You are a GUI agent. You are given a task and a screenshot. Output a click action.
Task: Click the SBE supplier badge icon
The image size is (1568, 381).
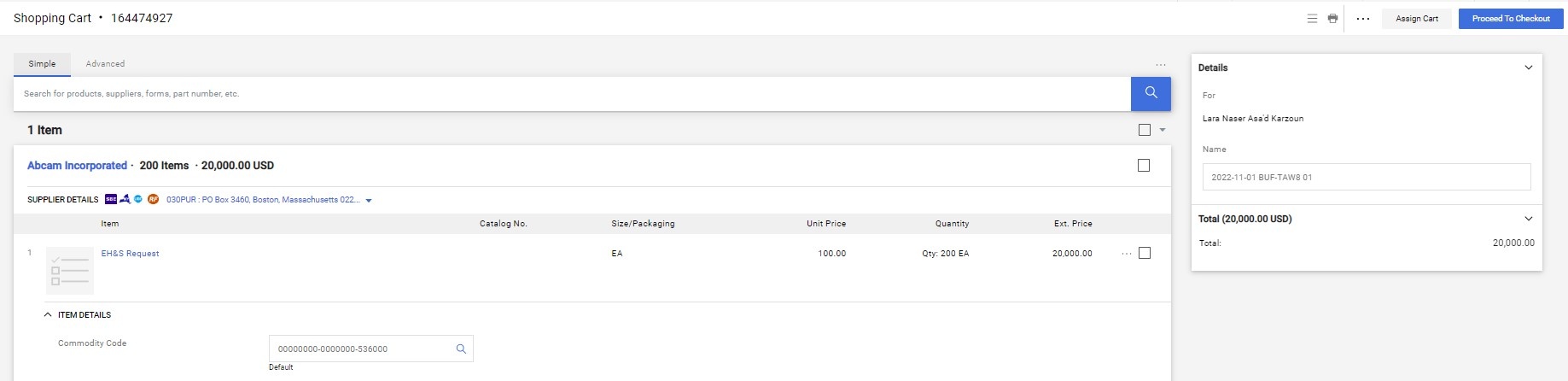click(111, 200)
